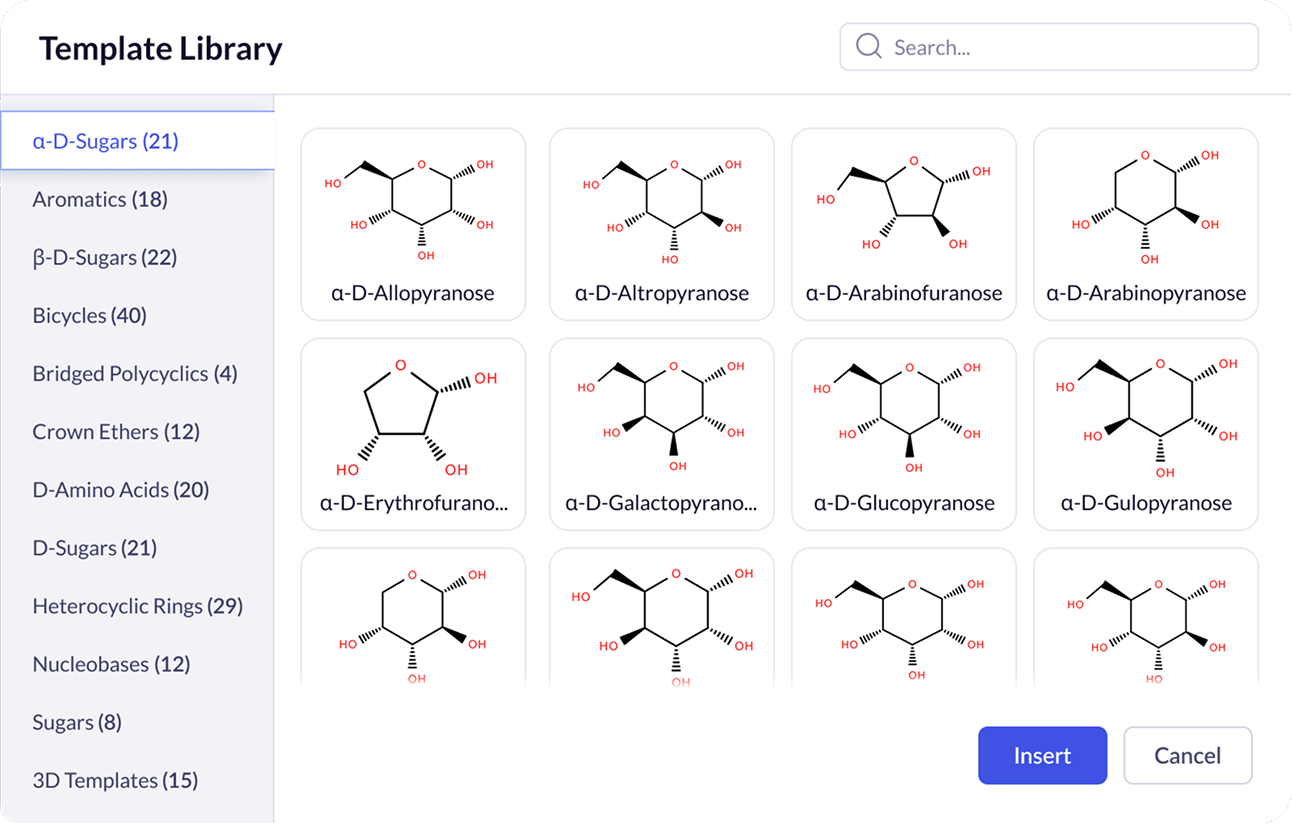Choose the α-D-Altropyranose structure
Screen dimensions: 1292x824
tap(662, 223)
